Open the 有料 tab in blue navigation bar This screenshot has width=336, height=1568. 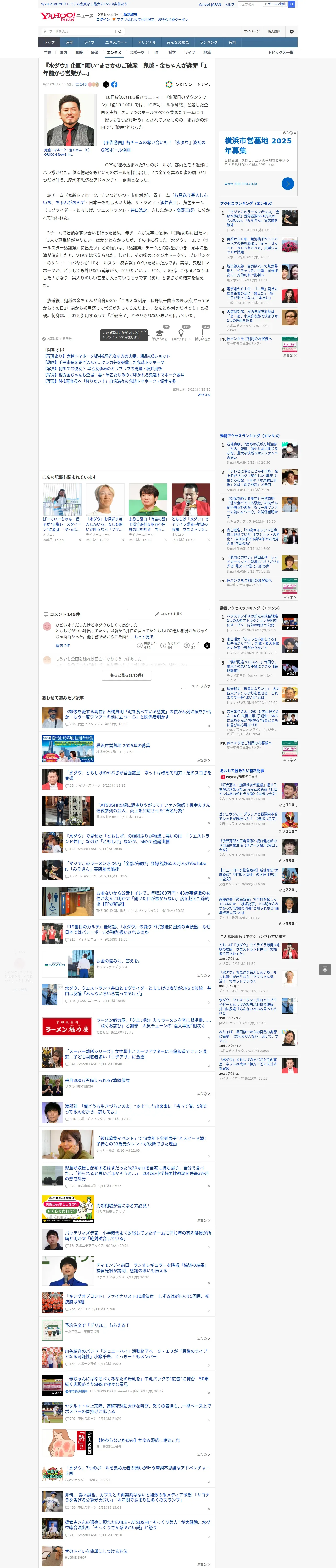[232, 43]
